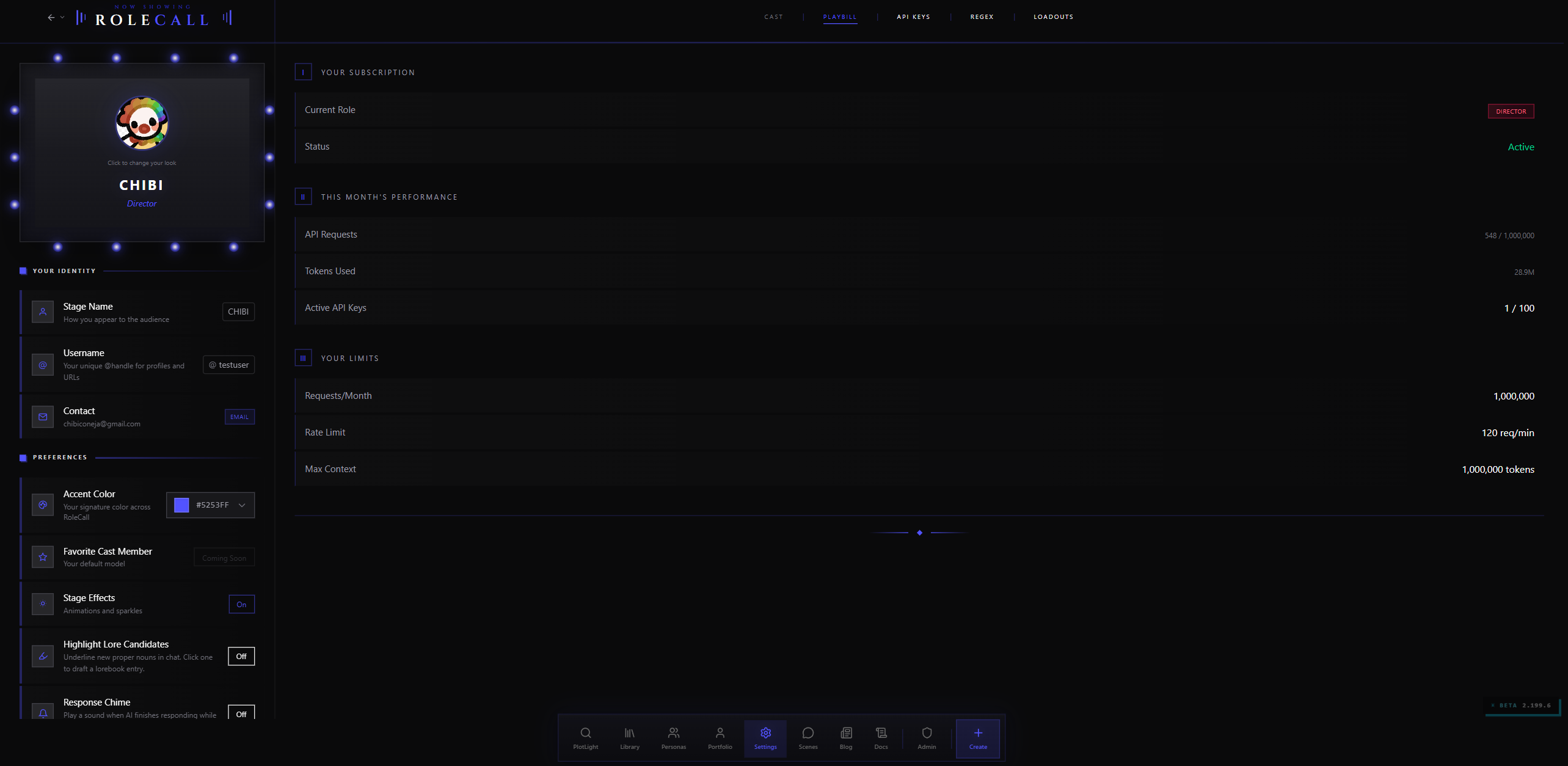Click the #5253FF color swatch
The image size is (1568, 766).
pyautogui.click(x=181, y=505)
